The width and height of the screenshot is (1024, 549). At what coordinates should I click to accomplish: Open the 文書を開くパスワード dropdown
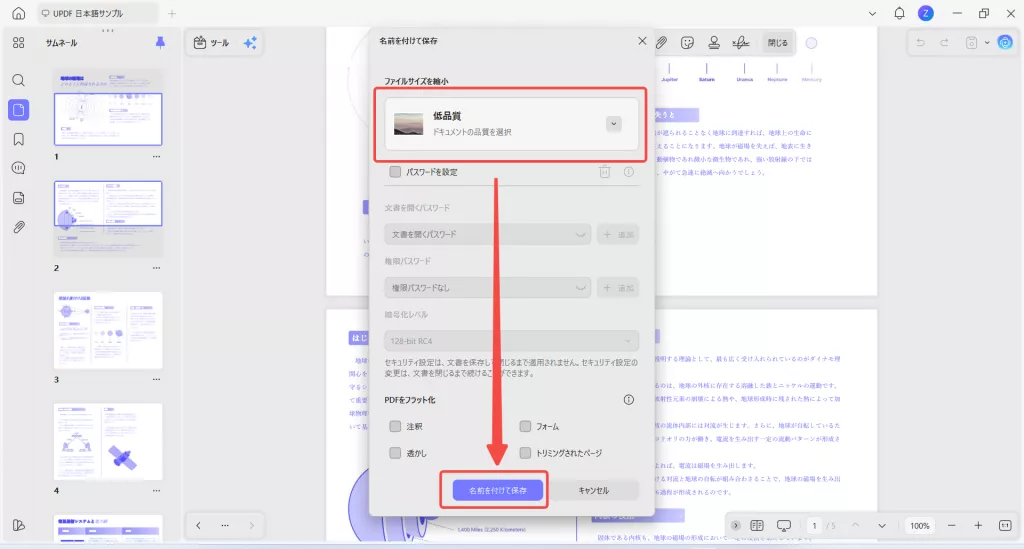click(x=488, y=234)
